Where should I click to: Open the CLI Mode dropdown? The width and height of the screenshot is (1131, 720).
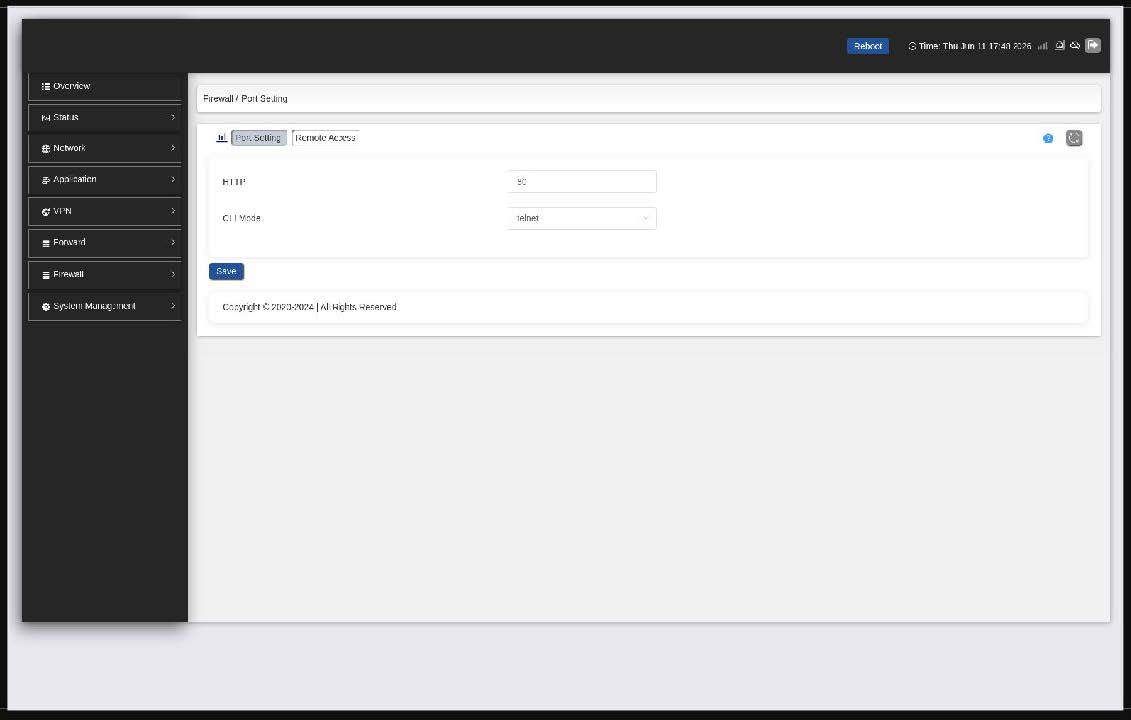582,219
